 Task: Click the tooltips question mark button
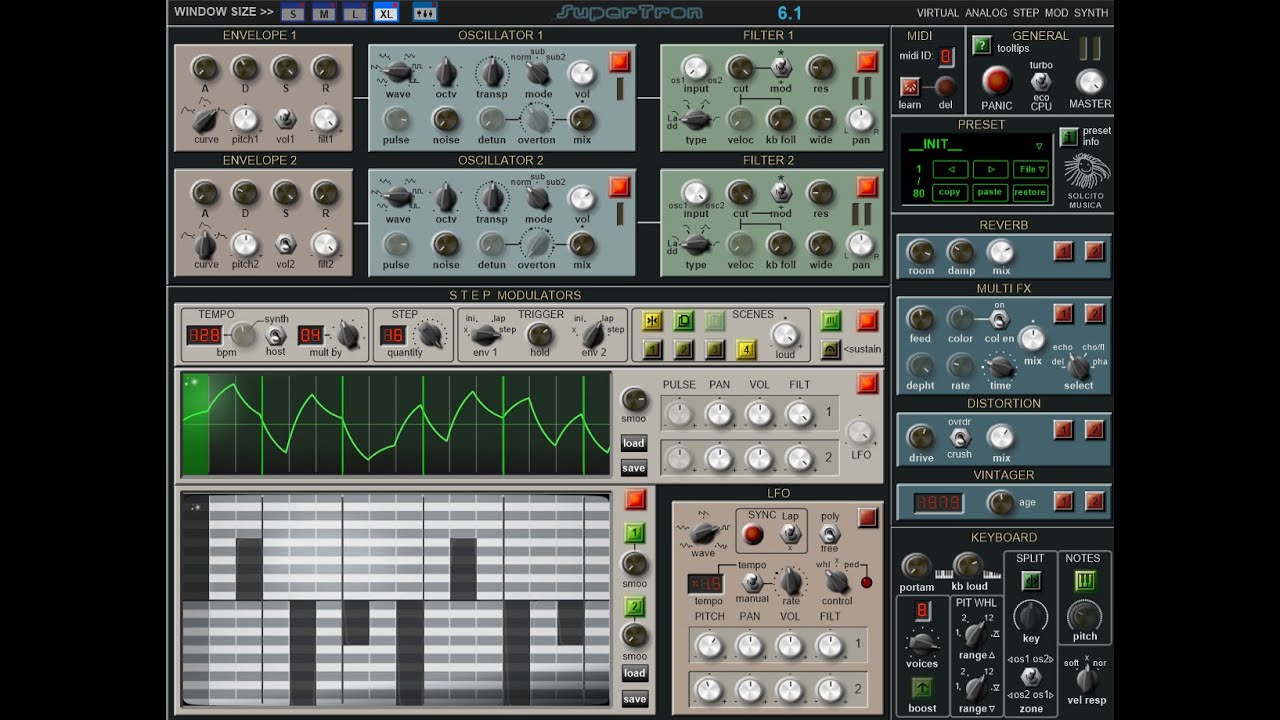coord(982,45)
